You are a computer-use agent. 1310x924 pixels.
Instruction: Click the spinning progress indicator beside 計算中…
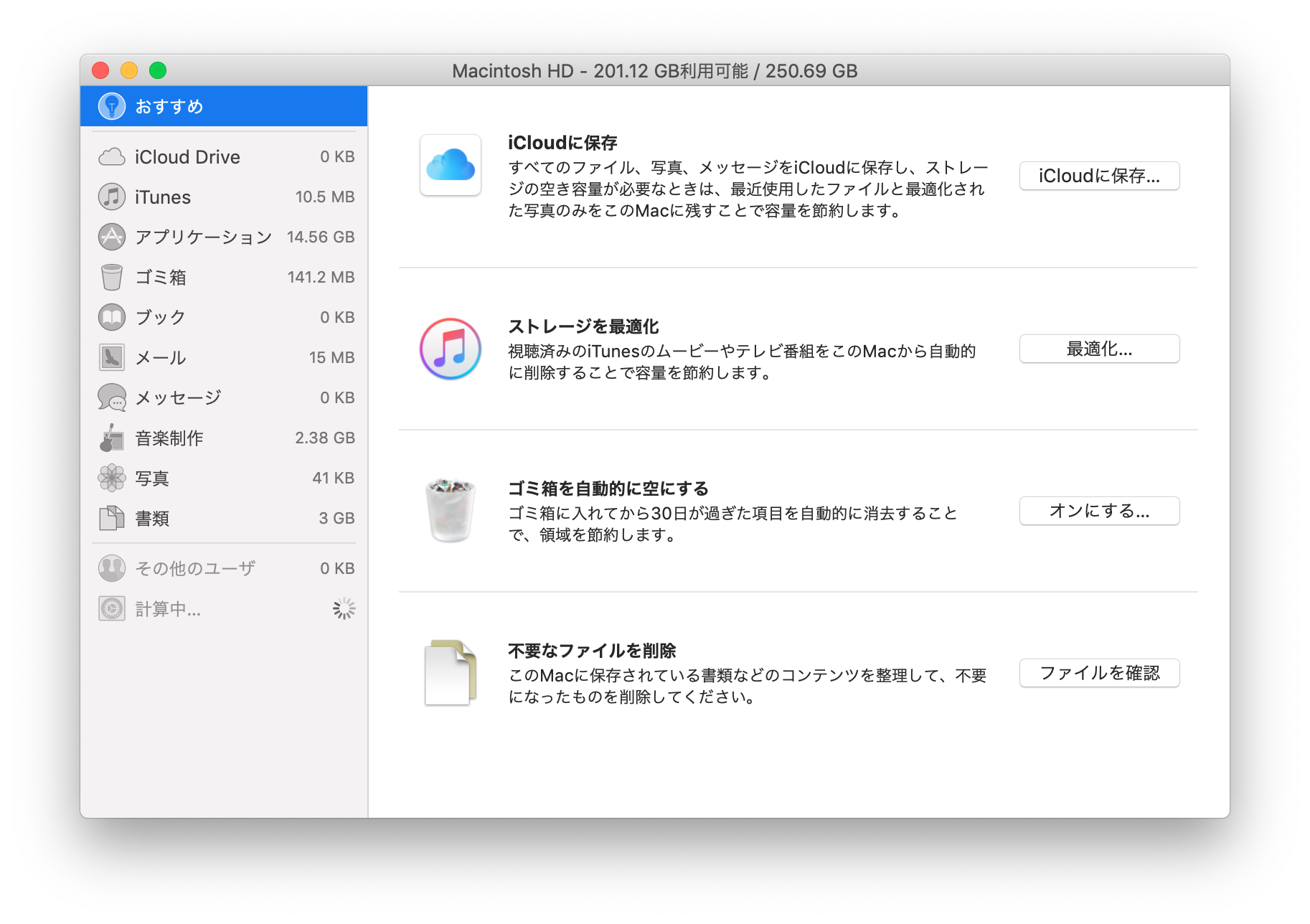coord(344,608)
